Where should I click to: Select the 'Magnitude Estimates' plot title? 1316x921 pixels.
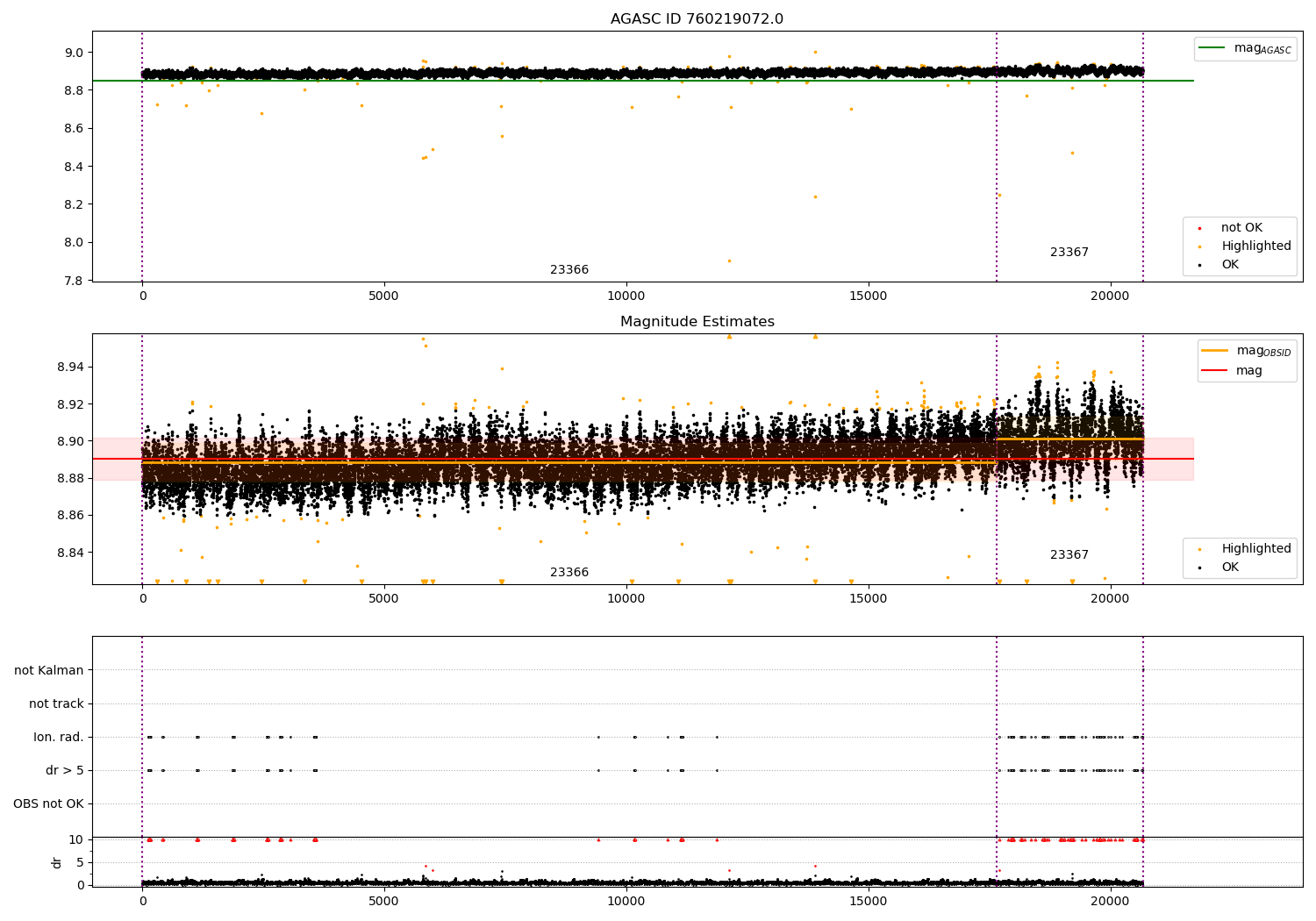click(x=697, y=322)
